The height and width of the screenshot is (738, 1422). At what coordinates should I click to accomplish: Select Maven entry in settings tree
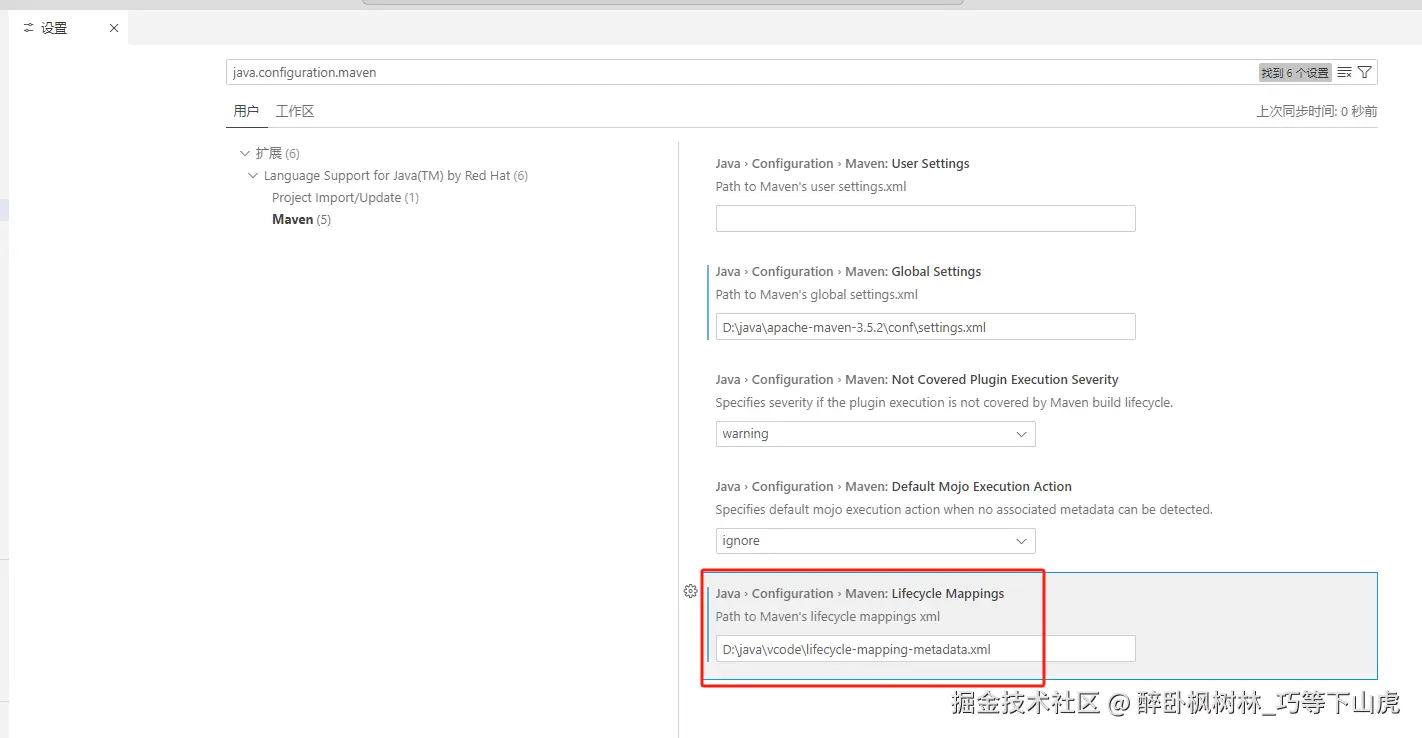point(301,219)
